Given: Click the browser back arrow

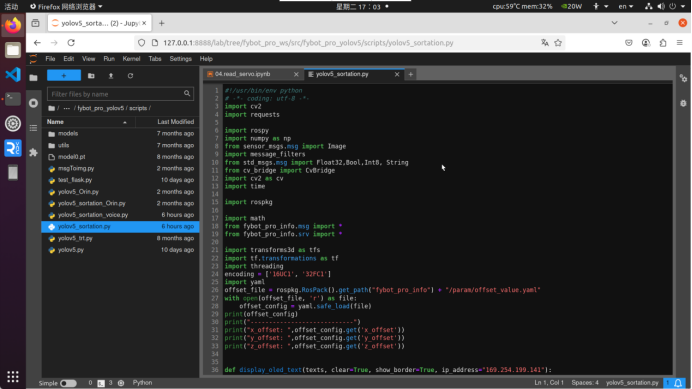Looking at the screenshot, I should 37,43.
